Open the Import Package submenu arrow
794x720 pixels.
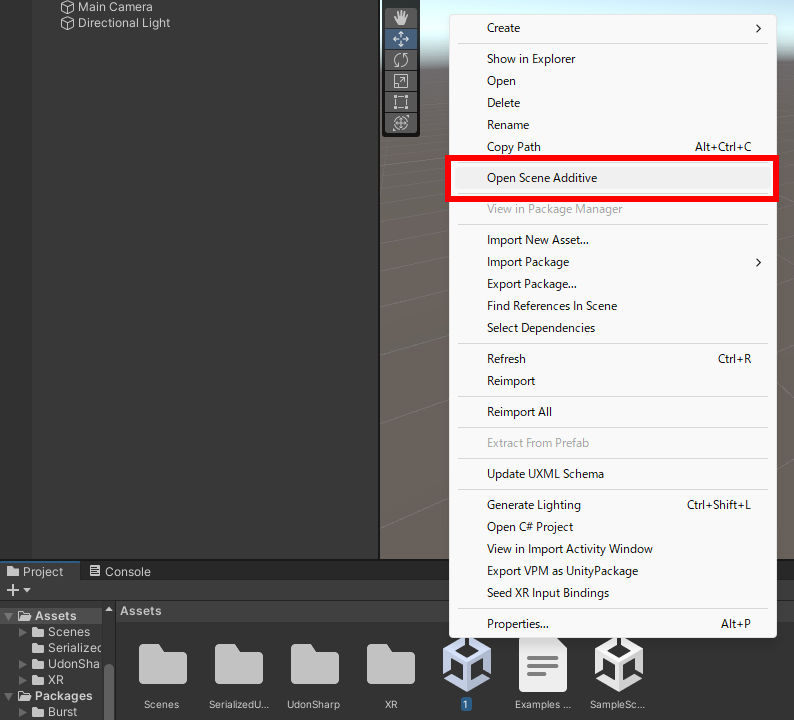pyautogui.click(x=758, y=262)
